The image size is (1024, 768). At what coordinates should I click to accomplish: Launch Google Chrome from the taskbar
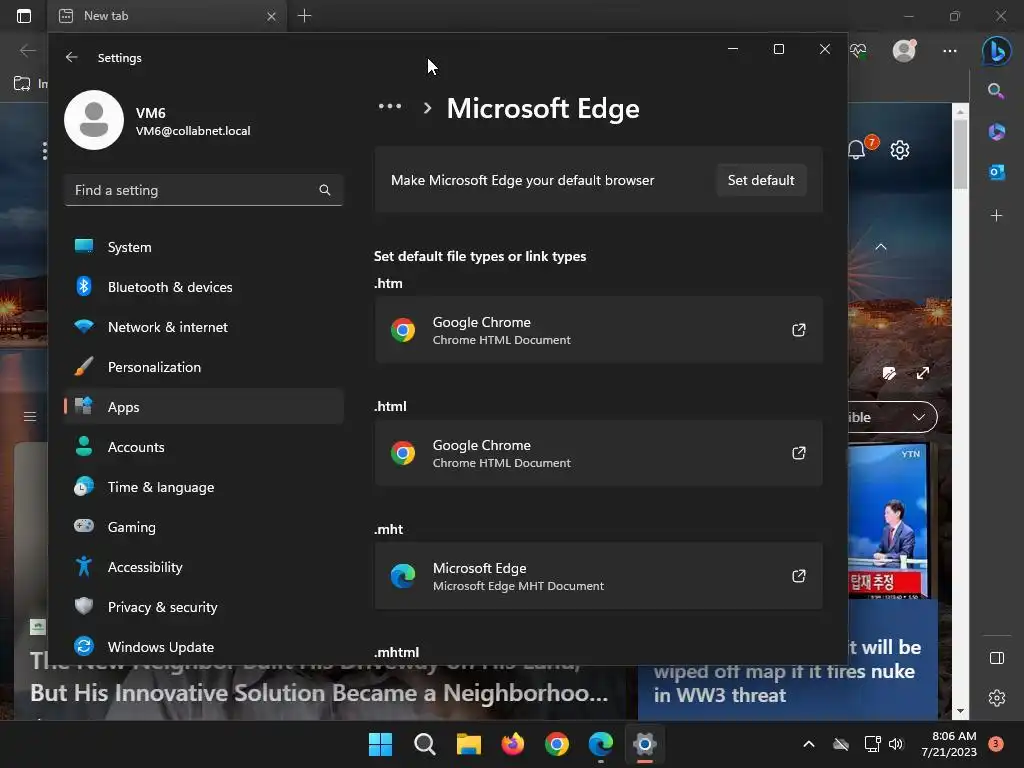[557, 744]
